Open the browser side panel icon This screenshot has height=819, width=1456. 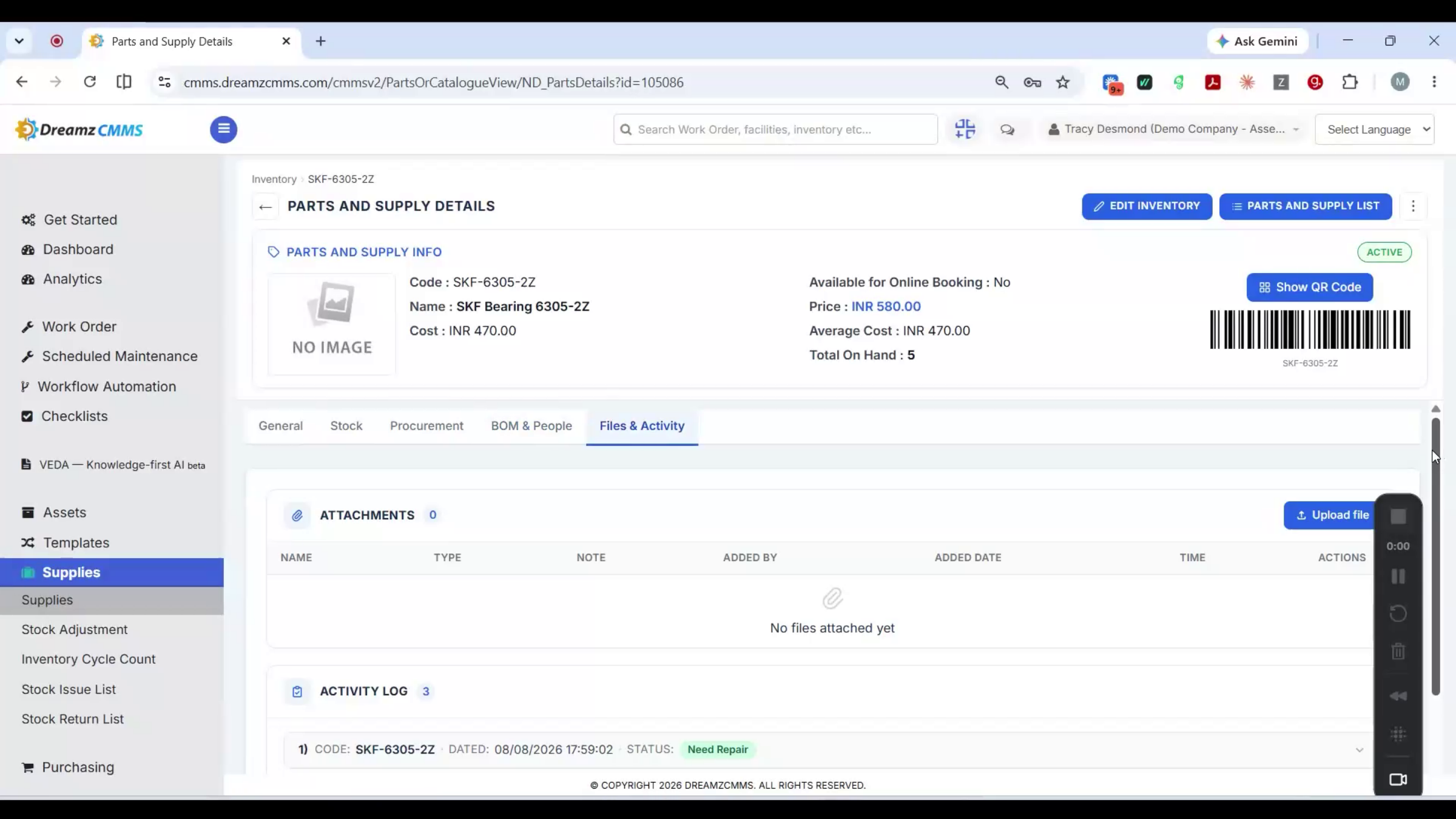(124, 82)
